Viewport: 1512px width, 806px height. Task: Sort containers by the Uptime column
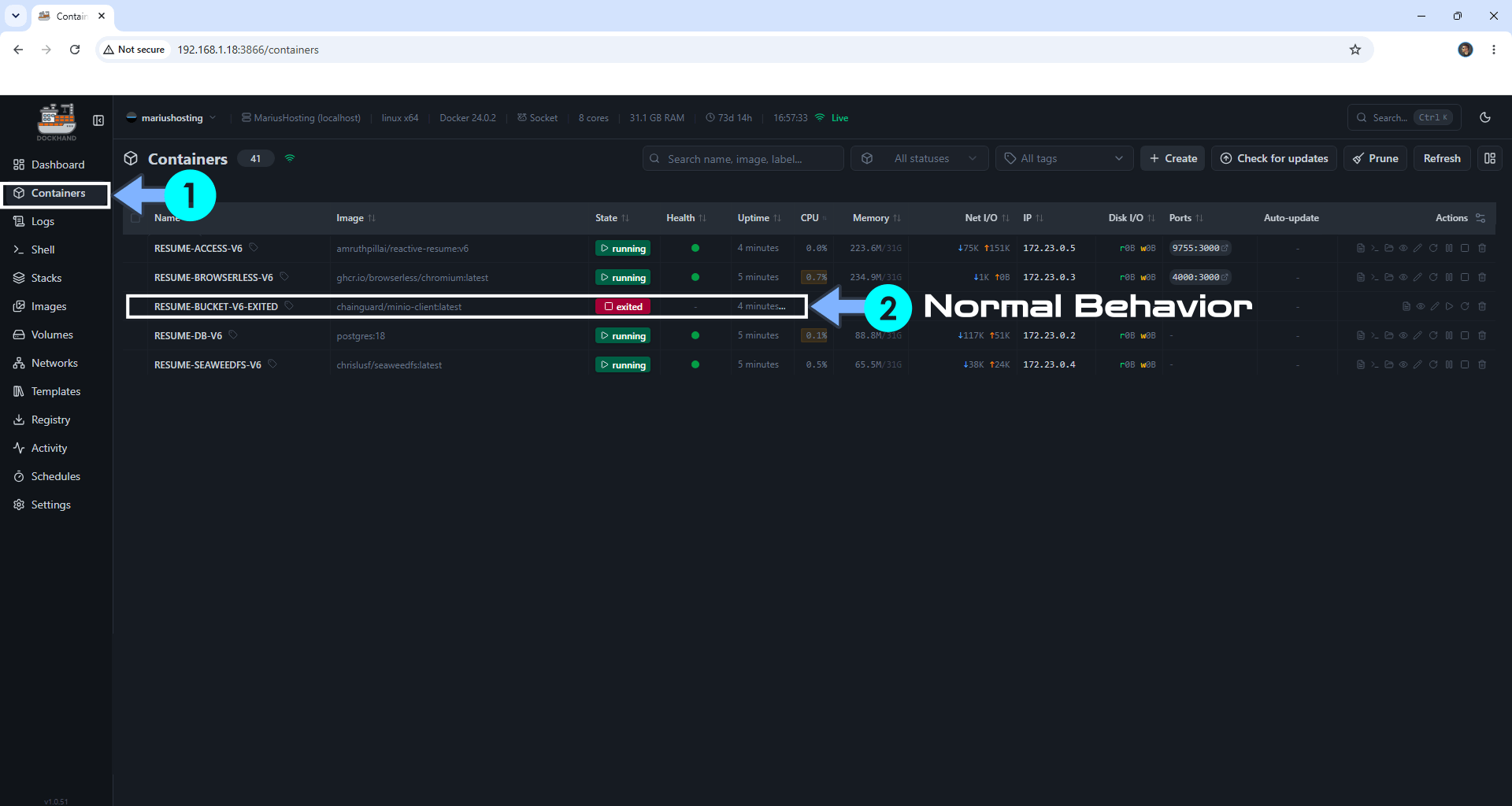759,218
